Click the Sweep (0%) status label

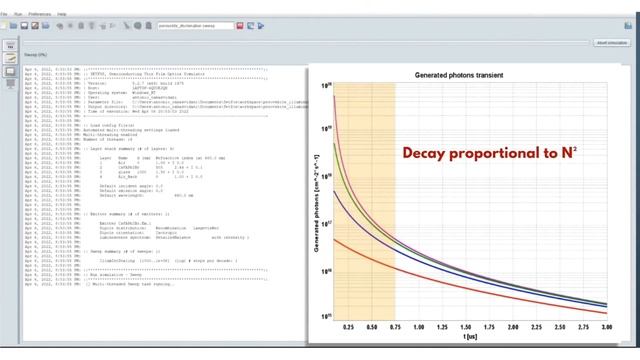(x=36, y=55)
